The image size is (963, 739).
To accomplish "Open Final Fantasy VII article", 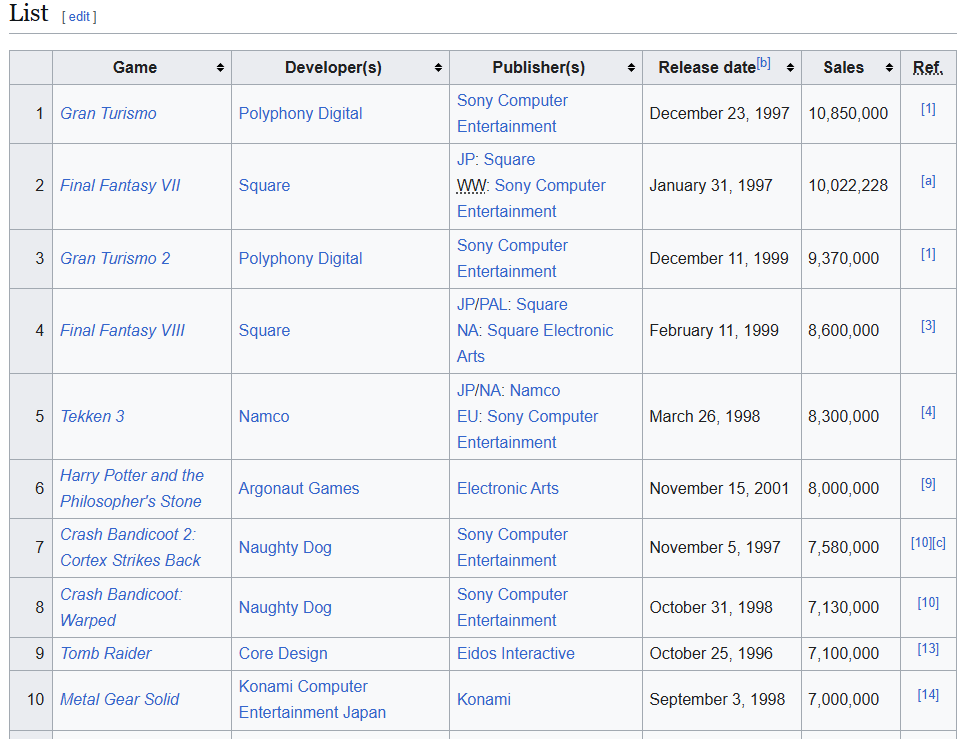I will pyautogui.click(x=120, y=185).
